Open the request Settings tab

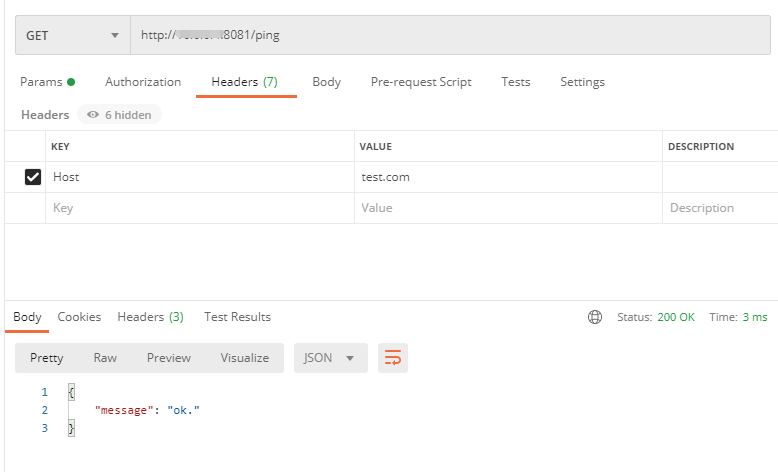582,82
